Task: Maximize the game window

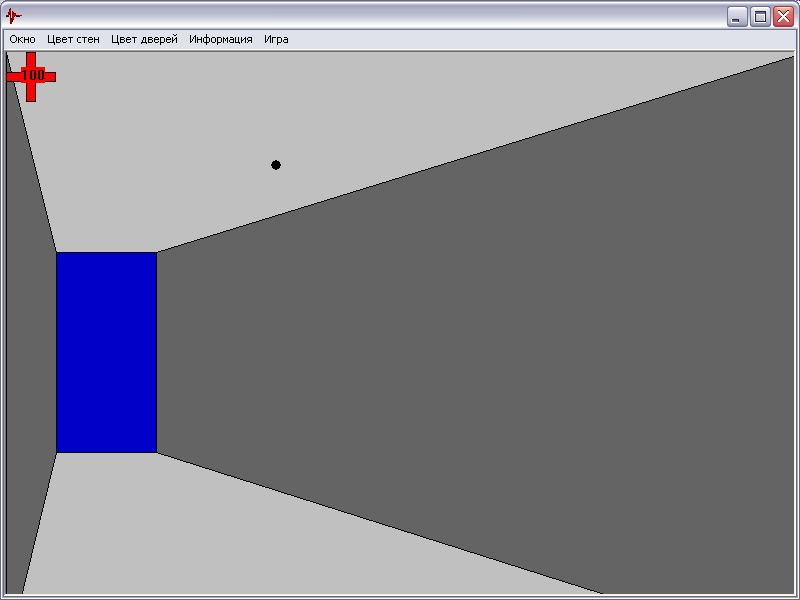Action: [x=760, y=16]
